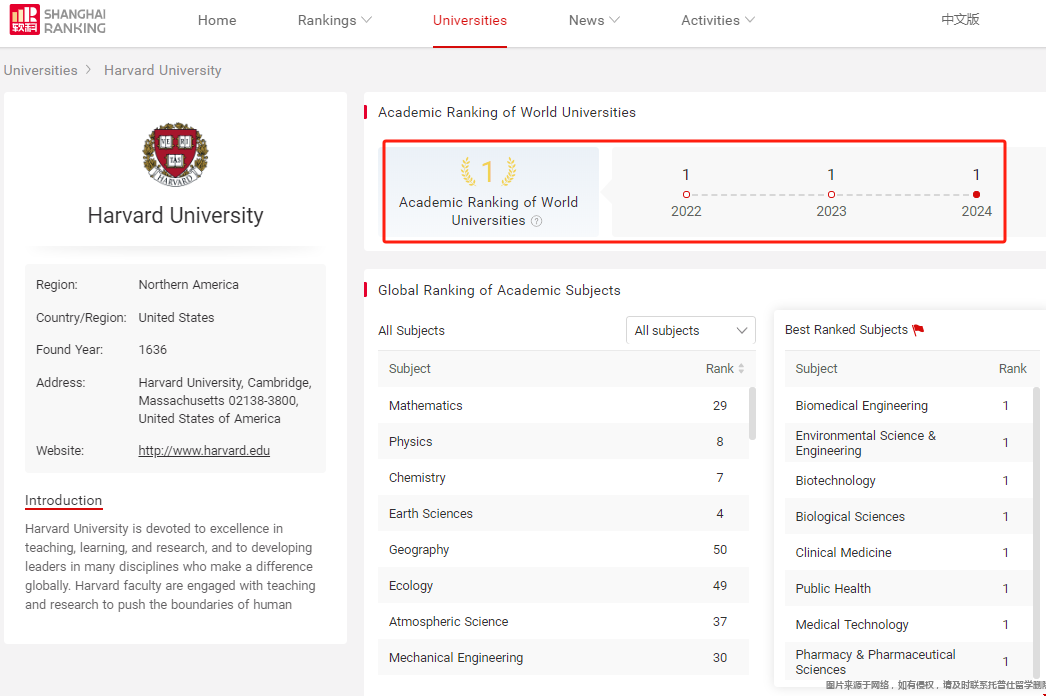1046x696 pixels.
Task: Click the red flag icon by Best Ranked Subjects
Action: 919,330
